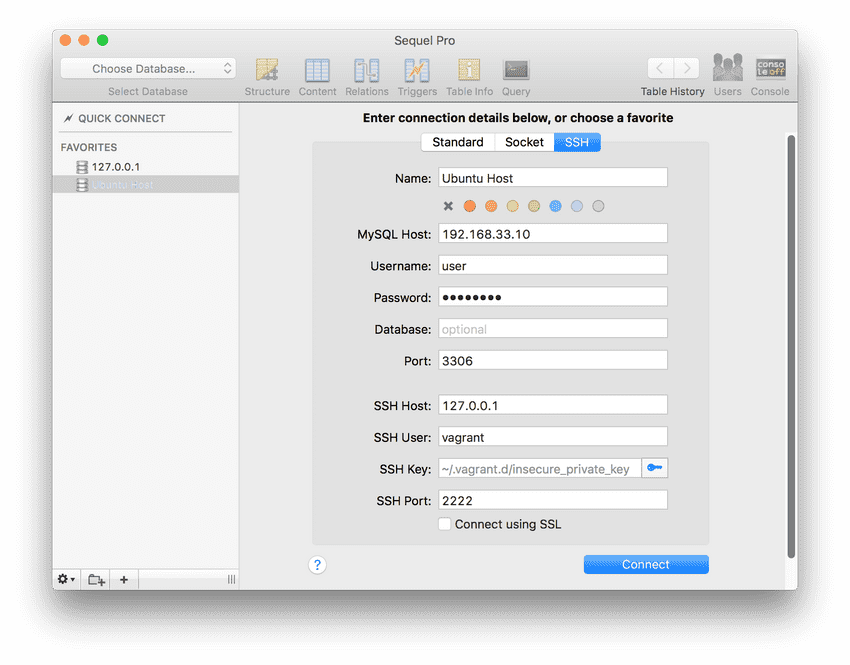Pick the gray color swatch
This screenshot has height=665, width=850.
point(598,206)
